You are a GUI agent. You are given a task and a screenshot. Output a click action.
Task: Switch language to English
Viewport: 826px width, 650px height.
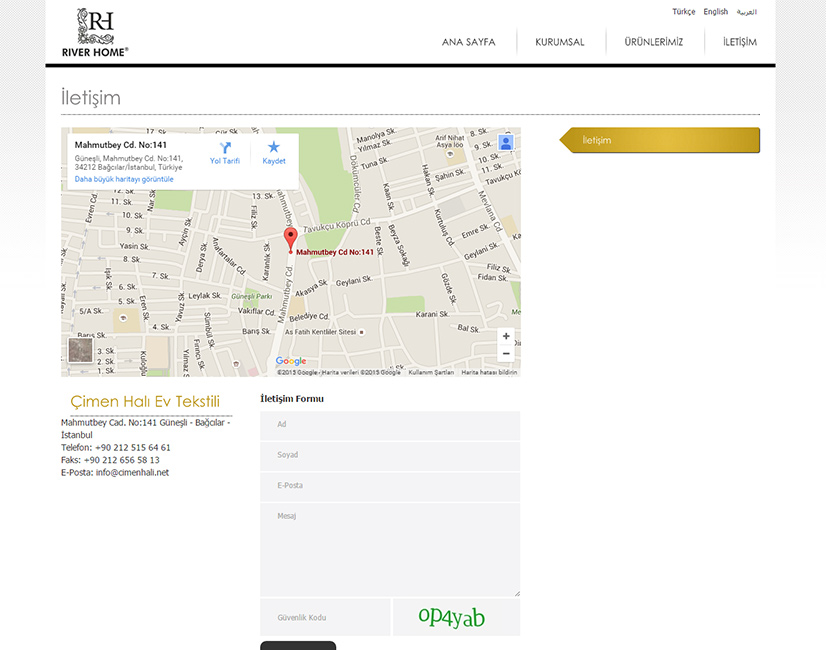pyautogui.click(x=715, y=12)
